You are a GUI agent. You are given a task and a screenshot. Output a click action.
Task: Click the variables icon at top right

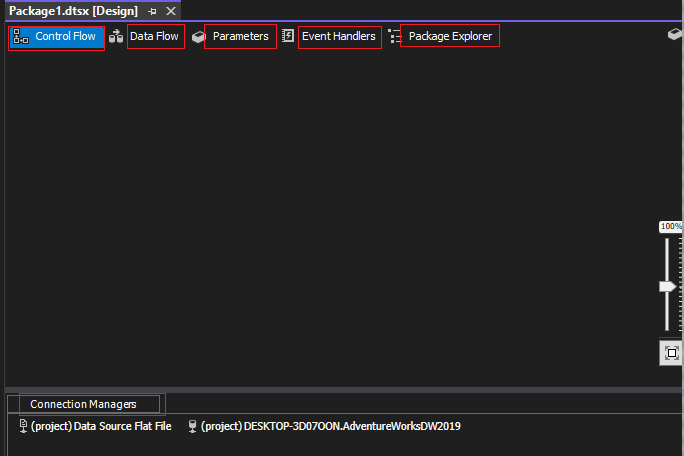pos(674,34)
